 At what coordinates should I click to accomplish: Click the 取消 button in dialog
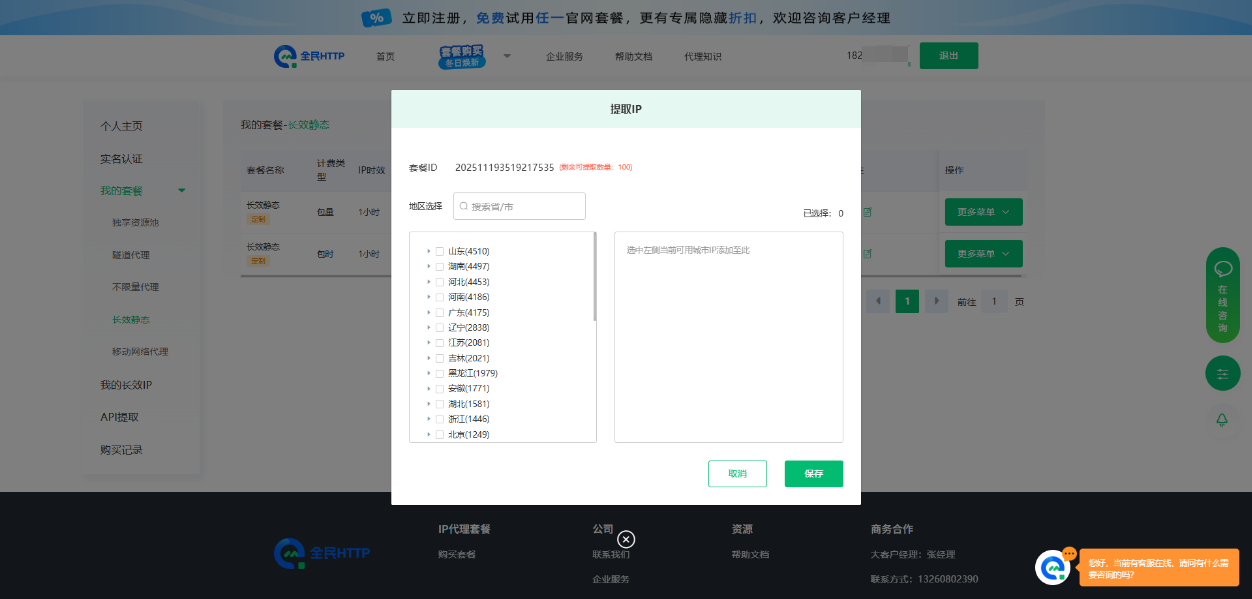click(737, 474)
